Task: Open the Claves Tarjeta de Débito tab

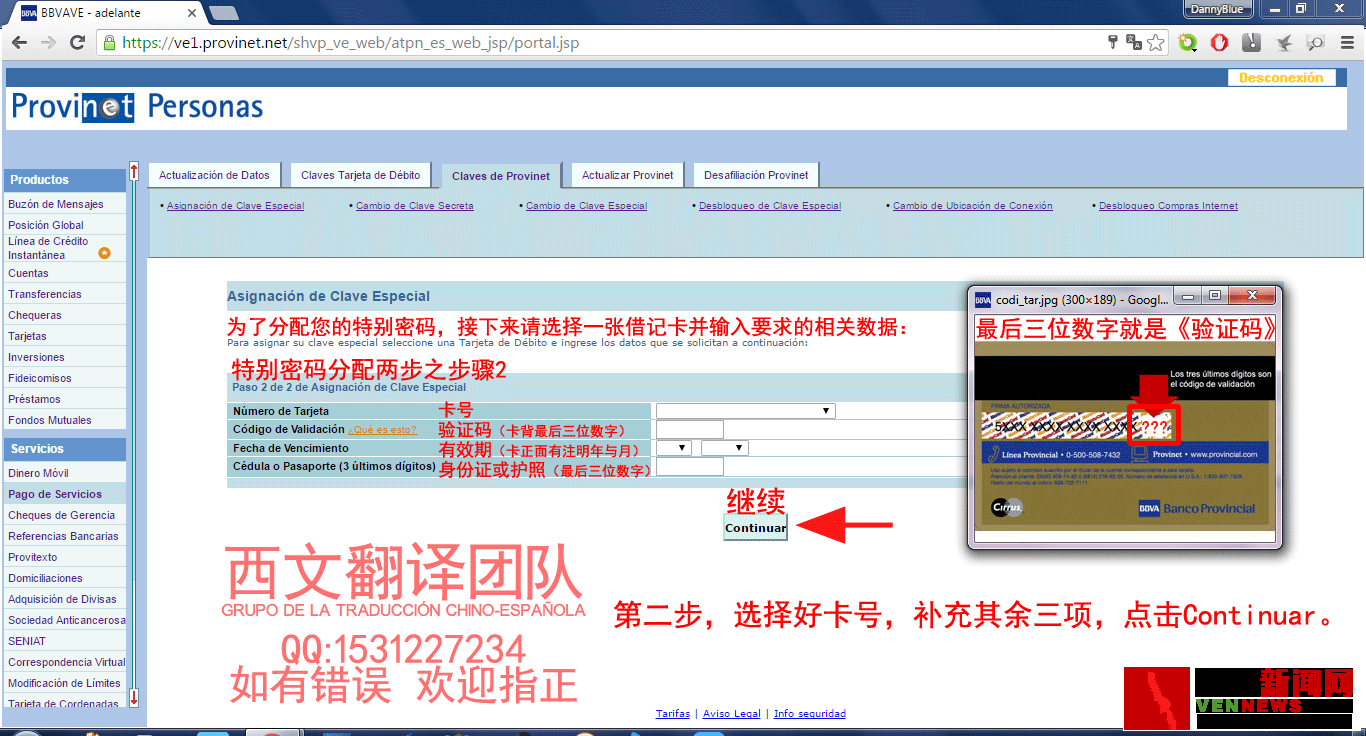Action: tap(361, 175)
